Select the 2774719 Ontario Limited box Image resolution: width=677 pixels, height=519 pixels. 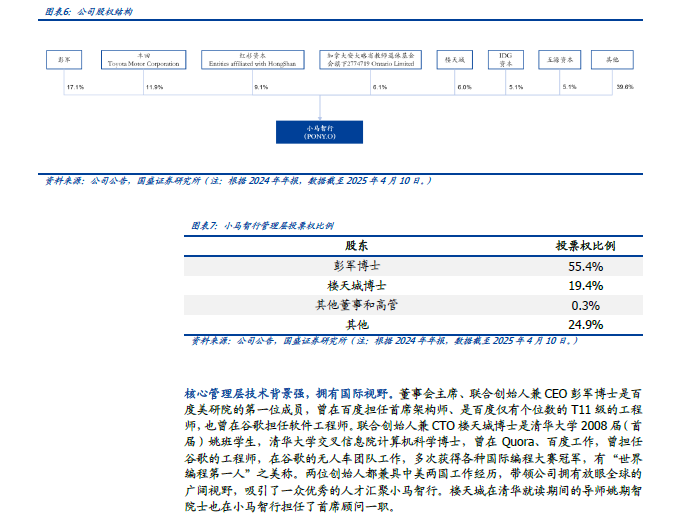tap(370, 60)
